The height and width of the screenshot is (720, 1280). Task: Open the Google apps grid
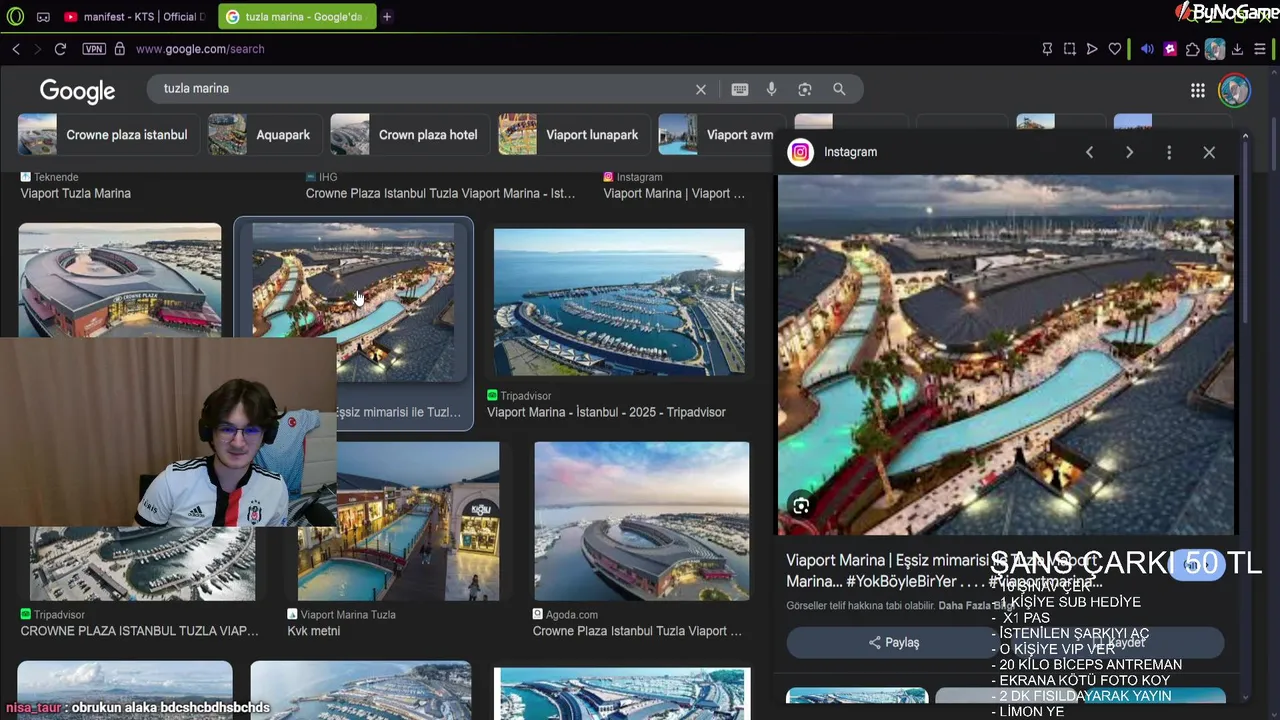[1198, 91]
